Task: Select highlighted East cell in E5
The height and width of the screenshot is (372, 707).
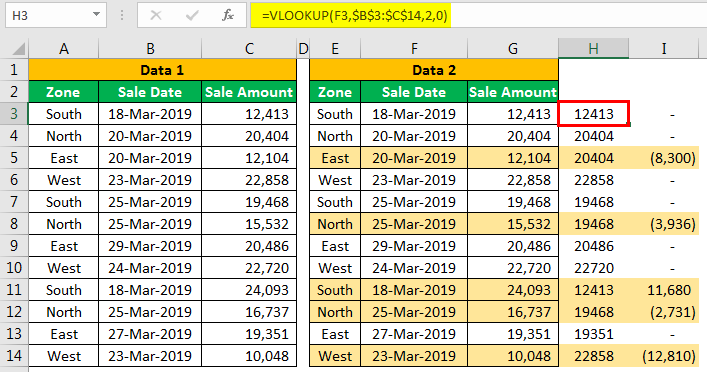Action: point(335,158)
